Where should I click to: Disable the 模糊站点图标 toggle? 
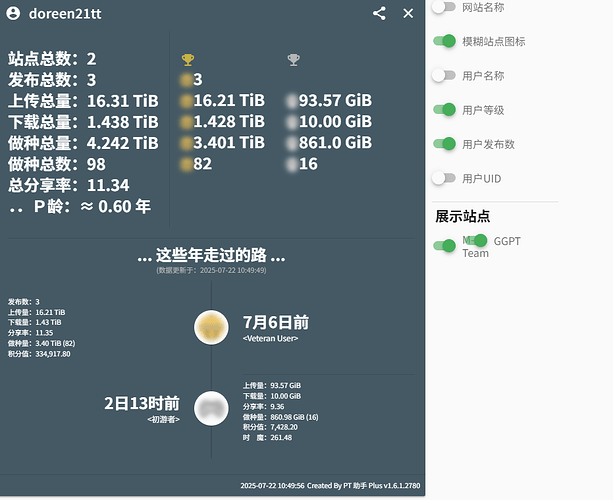(x=444, y=41)
